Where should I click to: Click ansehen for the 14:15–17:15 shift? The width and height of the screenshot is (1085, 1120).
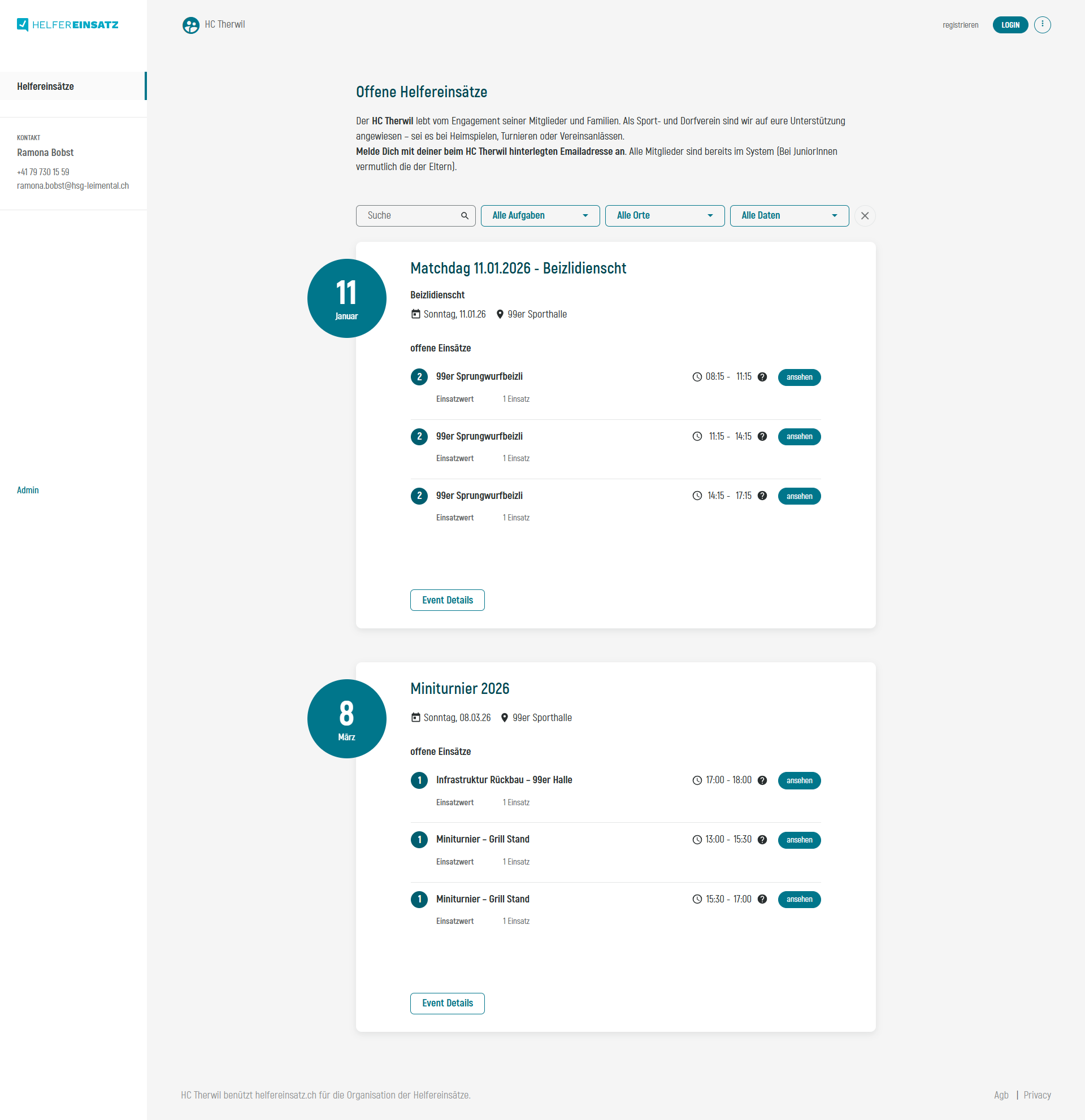point(798,496)
